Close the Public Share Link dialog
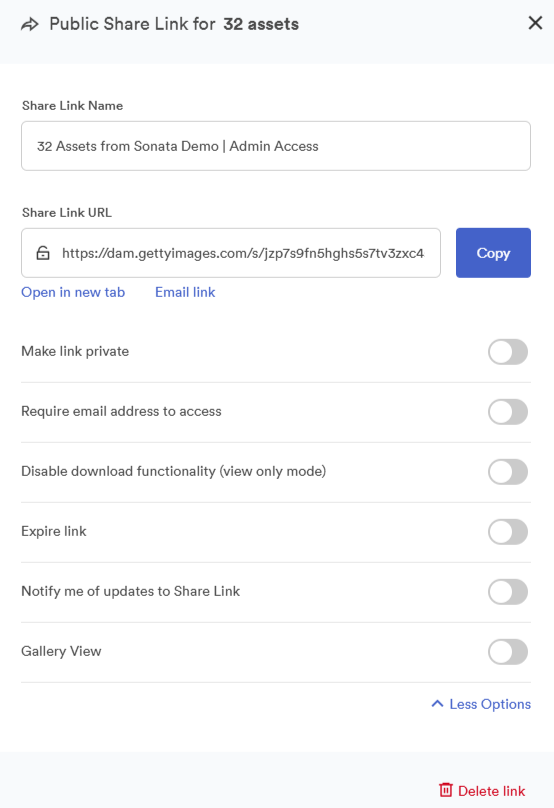This screenshot has width=554, height=808. point(535,23)
